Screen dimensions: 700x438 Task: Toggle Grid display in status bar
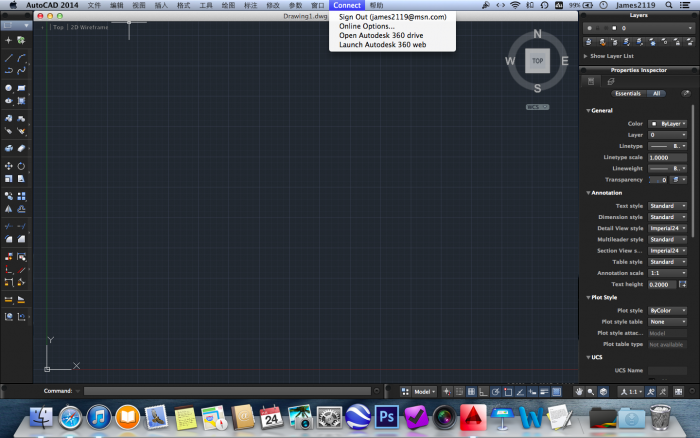[471, 392]
